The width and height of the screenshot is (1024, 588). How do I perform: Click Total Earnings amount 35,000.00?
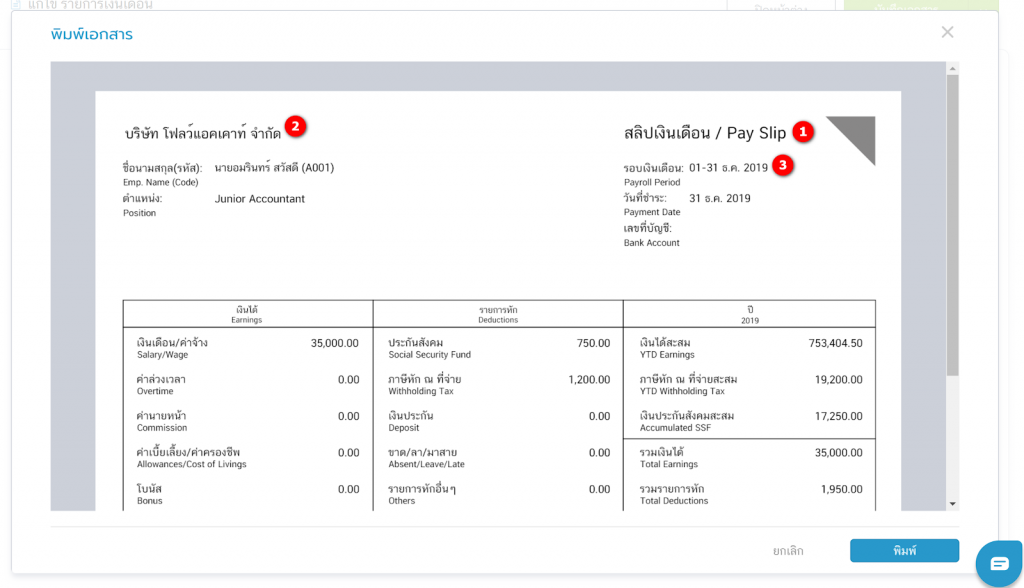[x=839, y=453]
